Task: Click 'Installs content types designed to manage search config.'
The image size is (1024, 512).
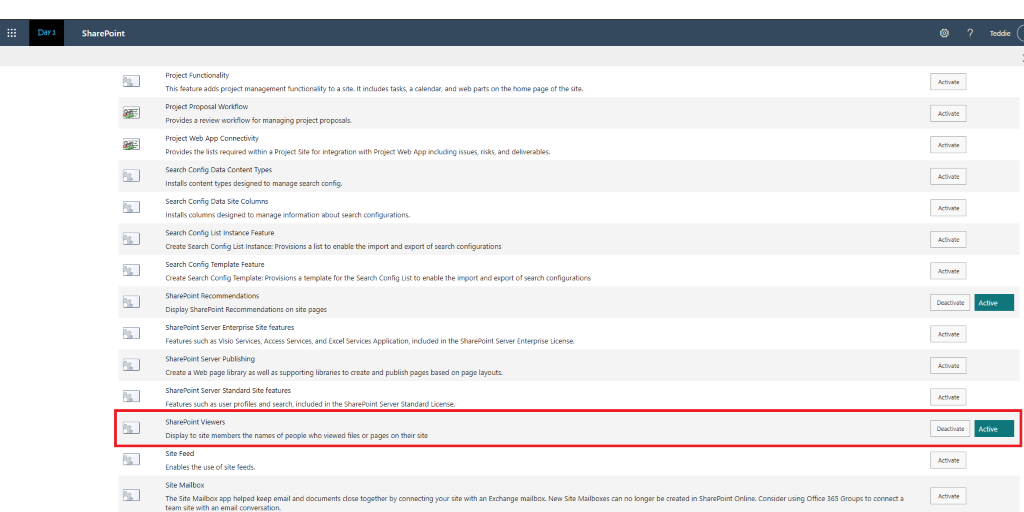Action: pyautogui.click(x=253, y=184)
